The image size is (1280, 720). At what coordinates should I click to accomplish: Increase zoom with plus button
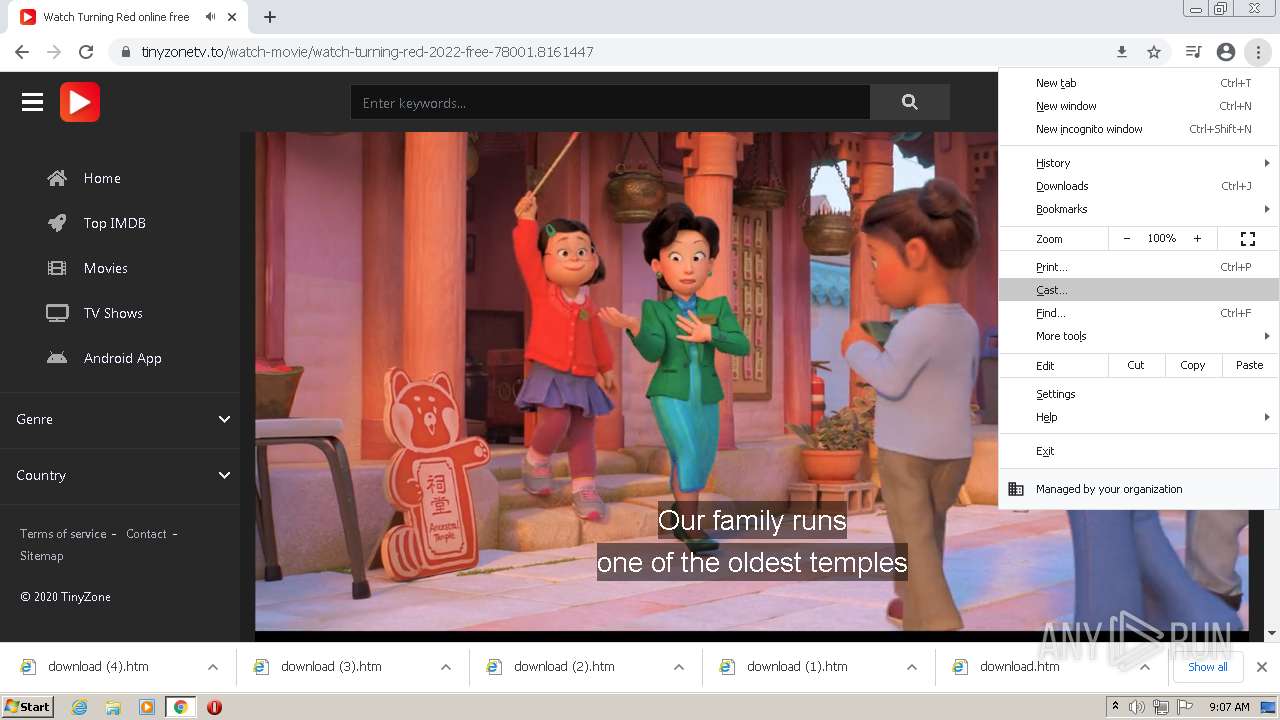(x=1197, y=239)
